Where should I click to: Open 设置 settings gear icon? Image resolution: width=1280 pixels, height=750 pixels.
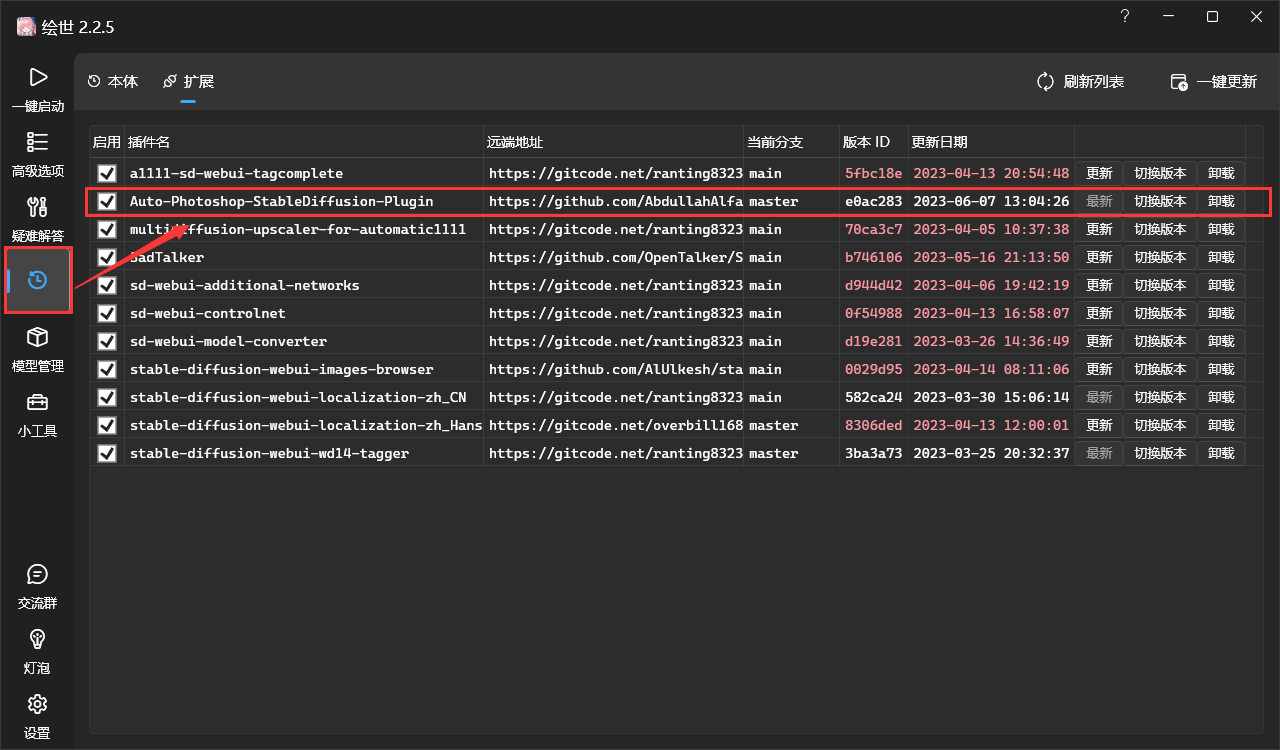pyautogui.click(x=37, y=703)
